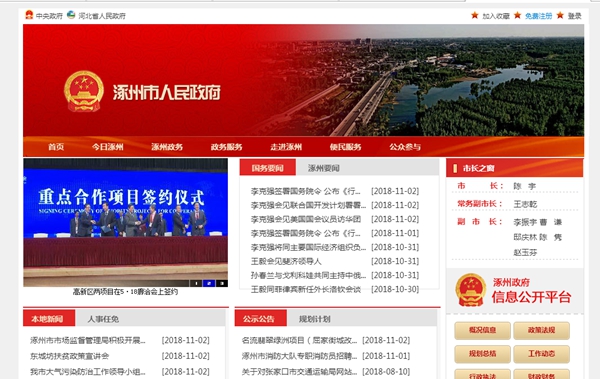Click the star icon beside 免费注册
The image size is (600, 379).
517,15
